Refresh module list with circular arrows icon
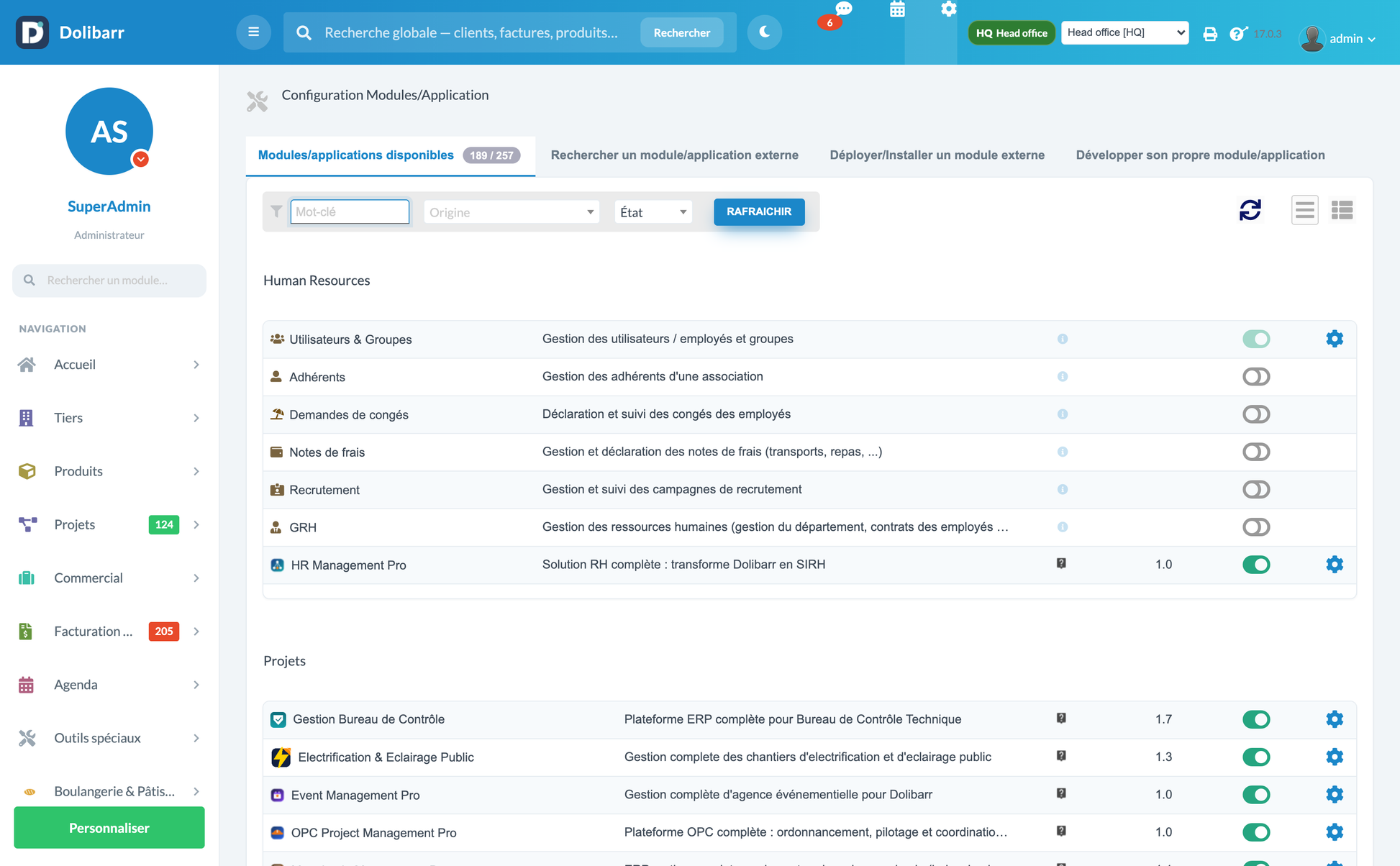The width and height of the screenshot is (1400, 866). 1250,210
